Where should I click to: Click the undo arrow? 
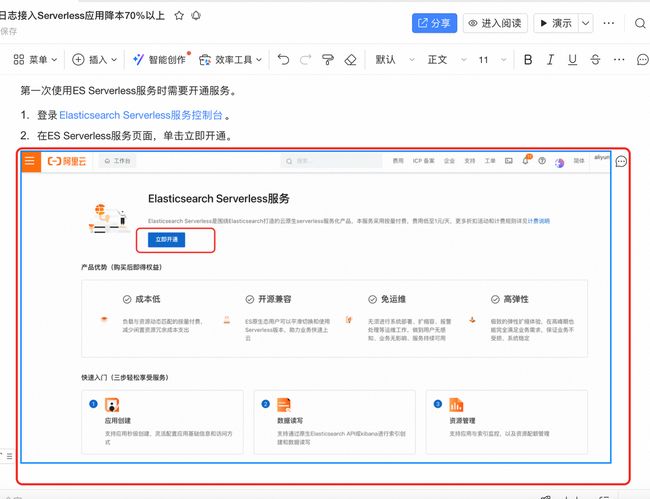pyautogui.click(x=283, y=60)
